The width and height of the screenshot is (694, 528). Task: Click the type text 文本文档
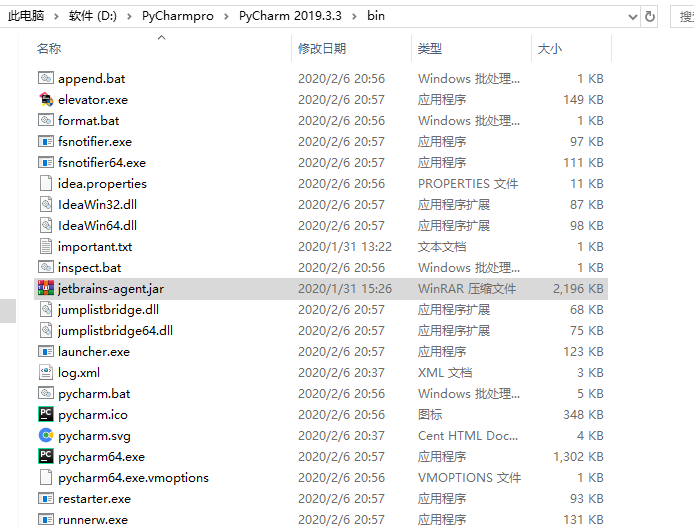tap(442, 247)
